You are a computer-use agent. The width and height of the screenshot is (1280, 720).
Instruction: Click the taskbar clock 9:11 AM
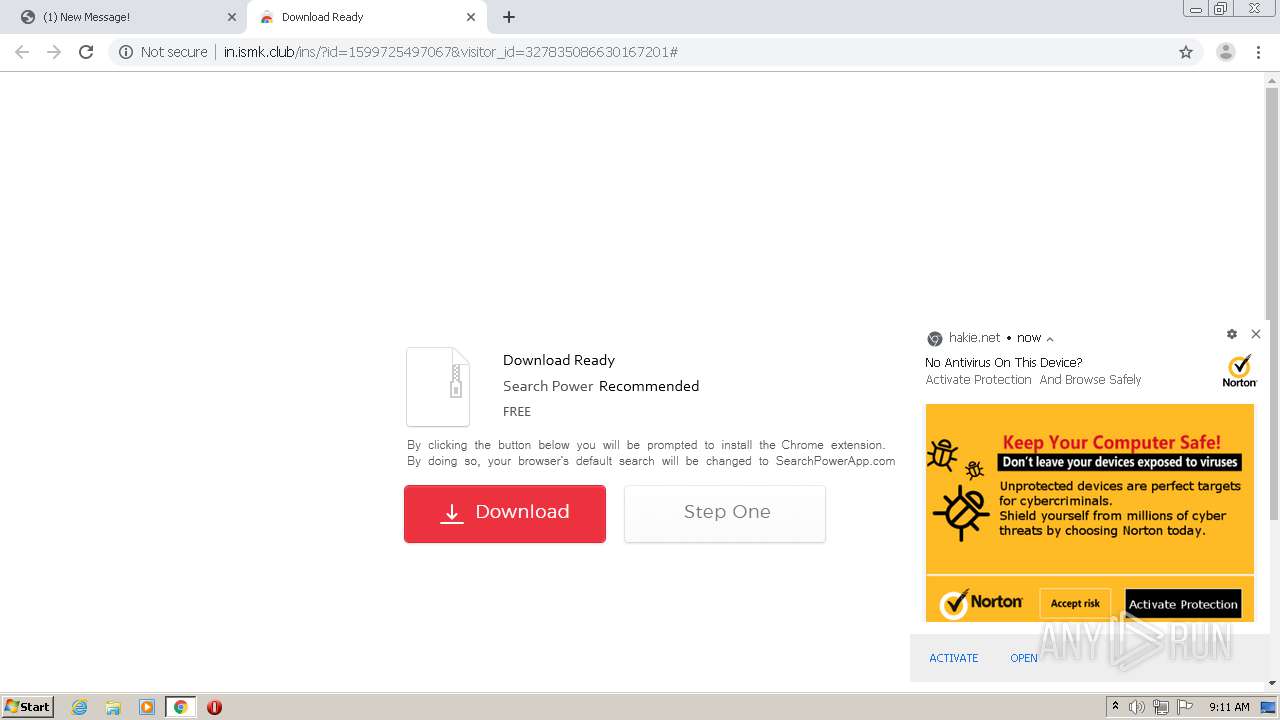pyautogui.click(x=1229, y=707)
